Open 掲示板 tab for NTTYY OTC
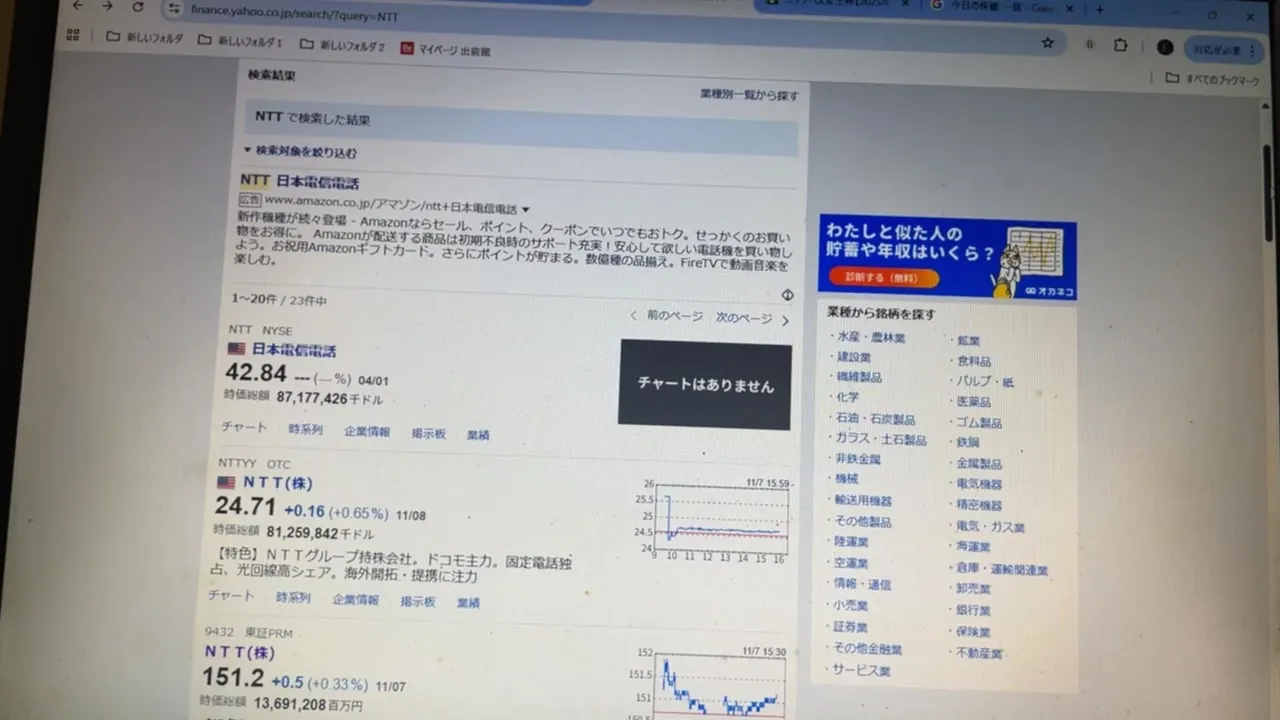Viewport: 1280px width, 720px height. pyautogui.click(x=417, y=602)
